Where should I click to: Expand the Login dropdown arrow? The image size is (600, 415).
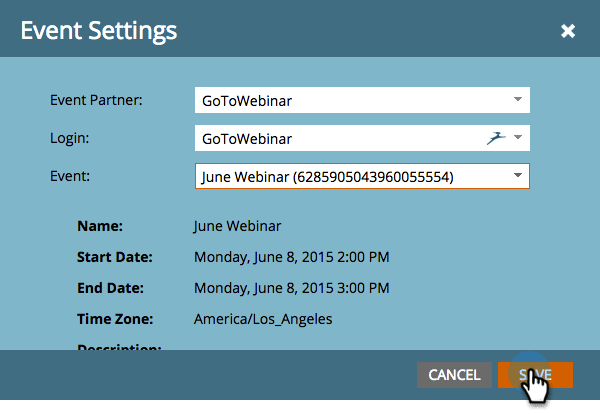click(x=518, y=137)
